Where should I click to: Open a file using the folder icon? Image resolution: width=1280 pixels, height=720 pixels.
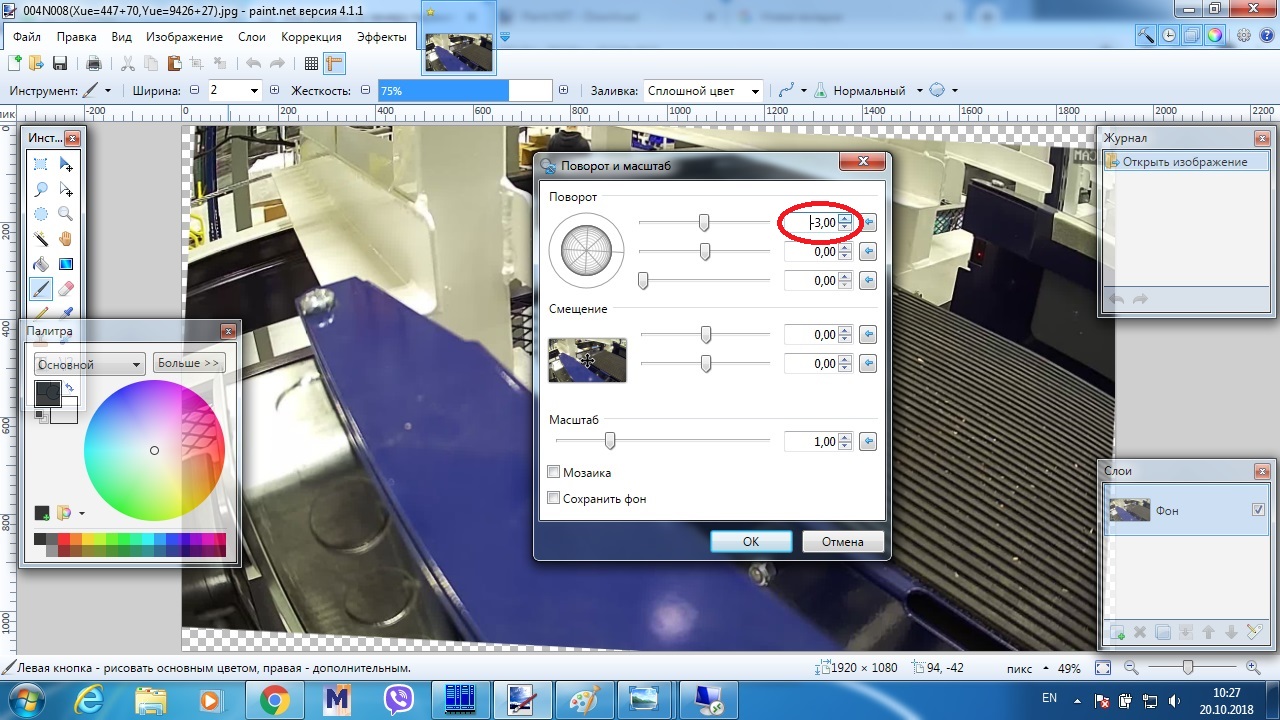37,63
